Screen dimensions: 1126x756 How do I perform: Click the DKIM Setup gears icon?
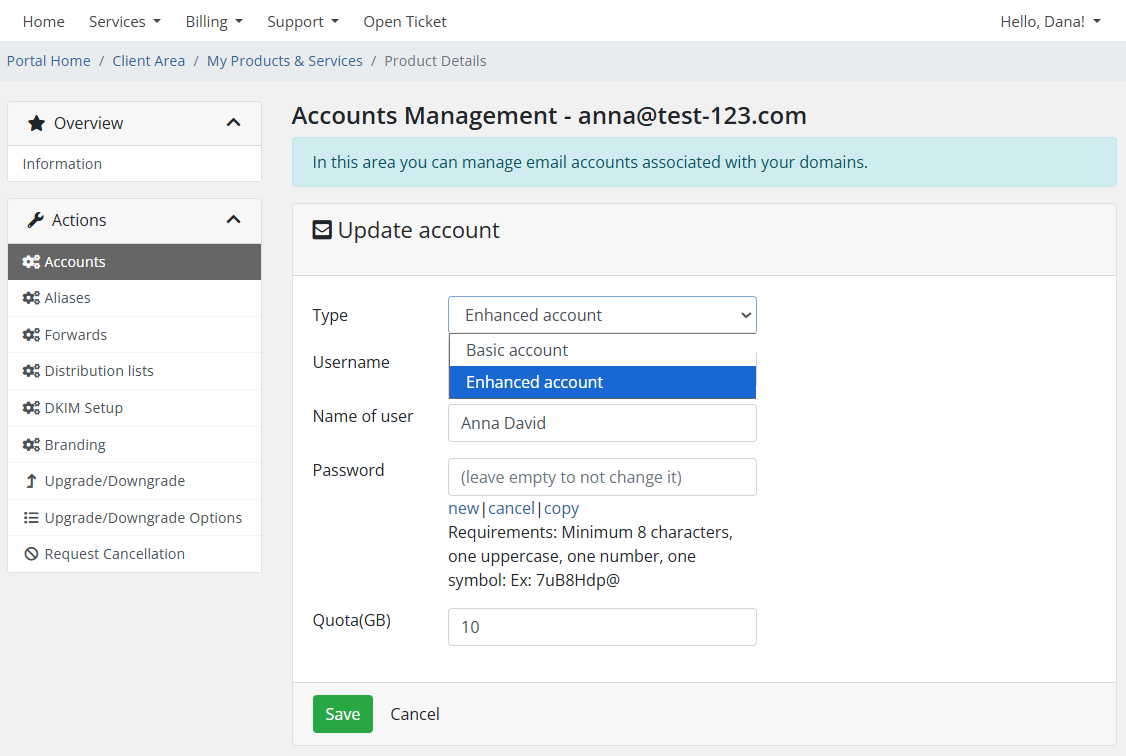tap(31, 408)
